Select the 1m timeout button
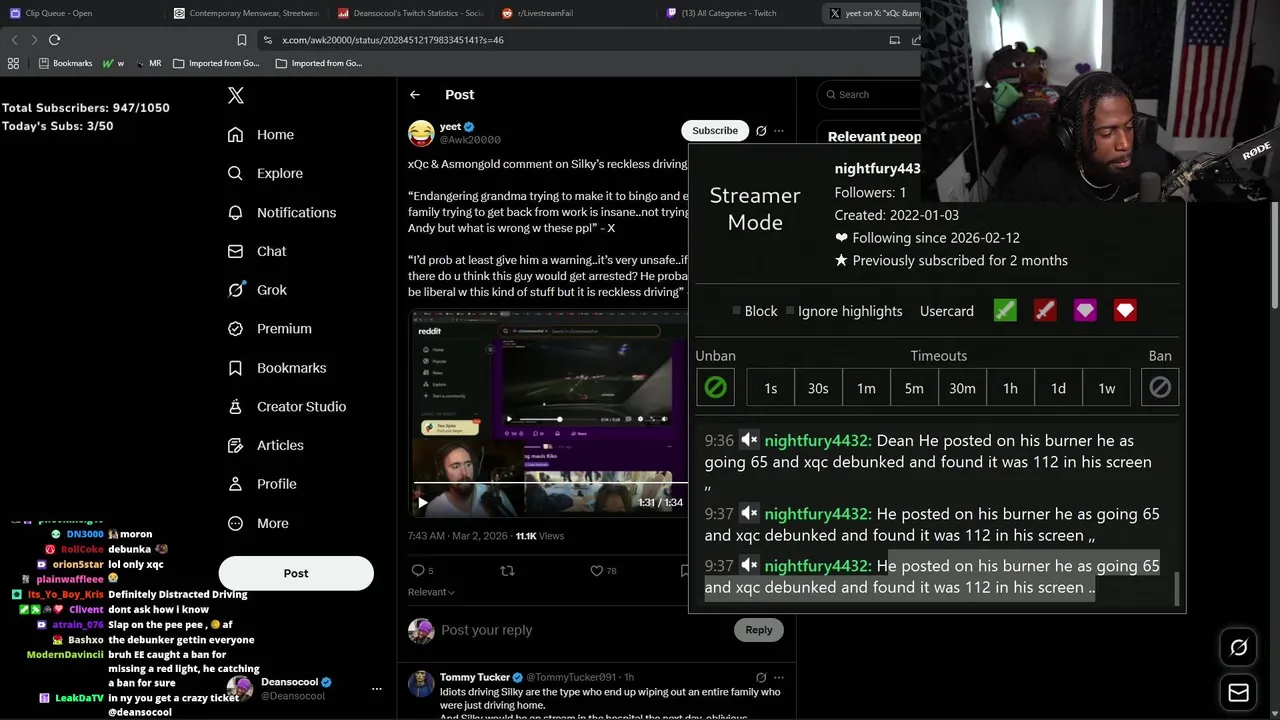Image resolution: width=1280 pixels, height=720 pixels. pos(866,388)
